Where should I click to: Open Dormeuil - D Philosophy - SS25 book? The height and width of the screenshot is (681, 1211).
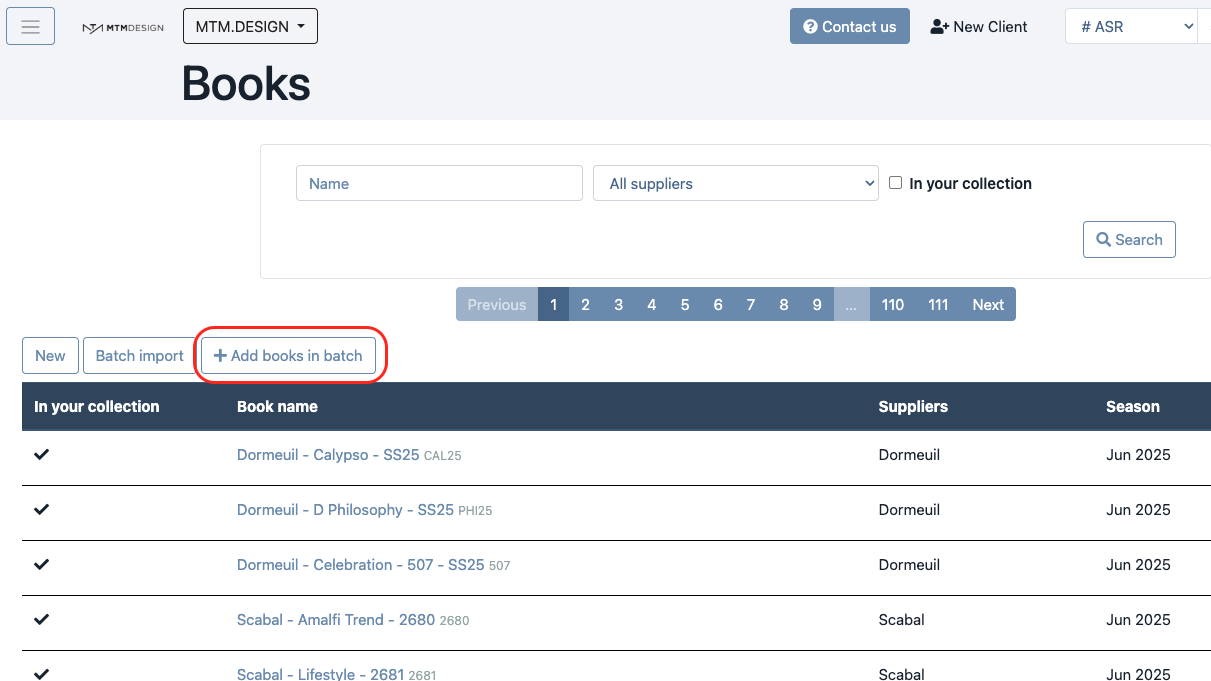(345, 509)
